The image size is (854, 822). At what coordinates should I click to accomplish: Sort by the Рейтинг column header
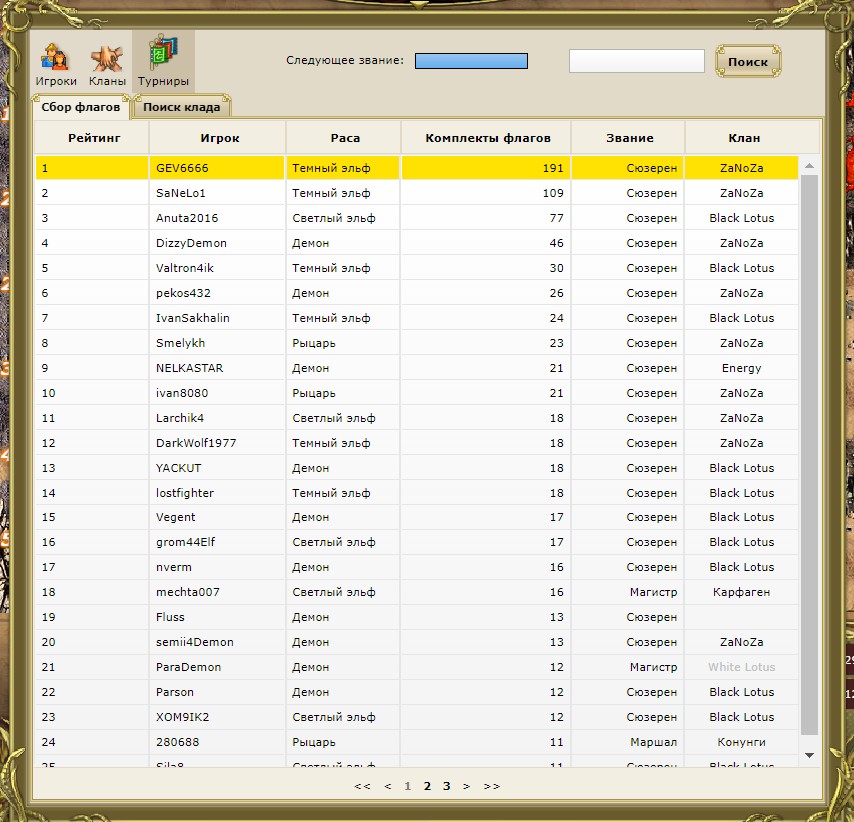coord(92,138)
